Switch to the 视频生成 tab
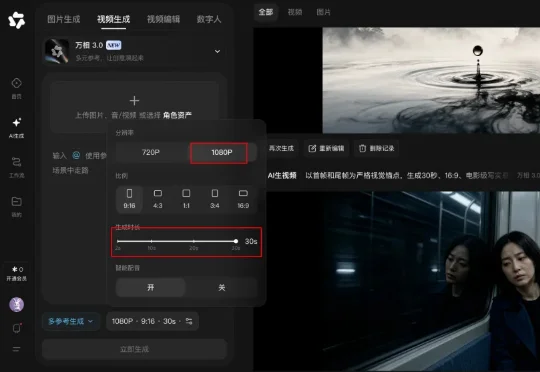Screen dimensions: 540x372 [x=113, y=19]
